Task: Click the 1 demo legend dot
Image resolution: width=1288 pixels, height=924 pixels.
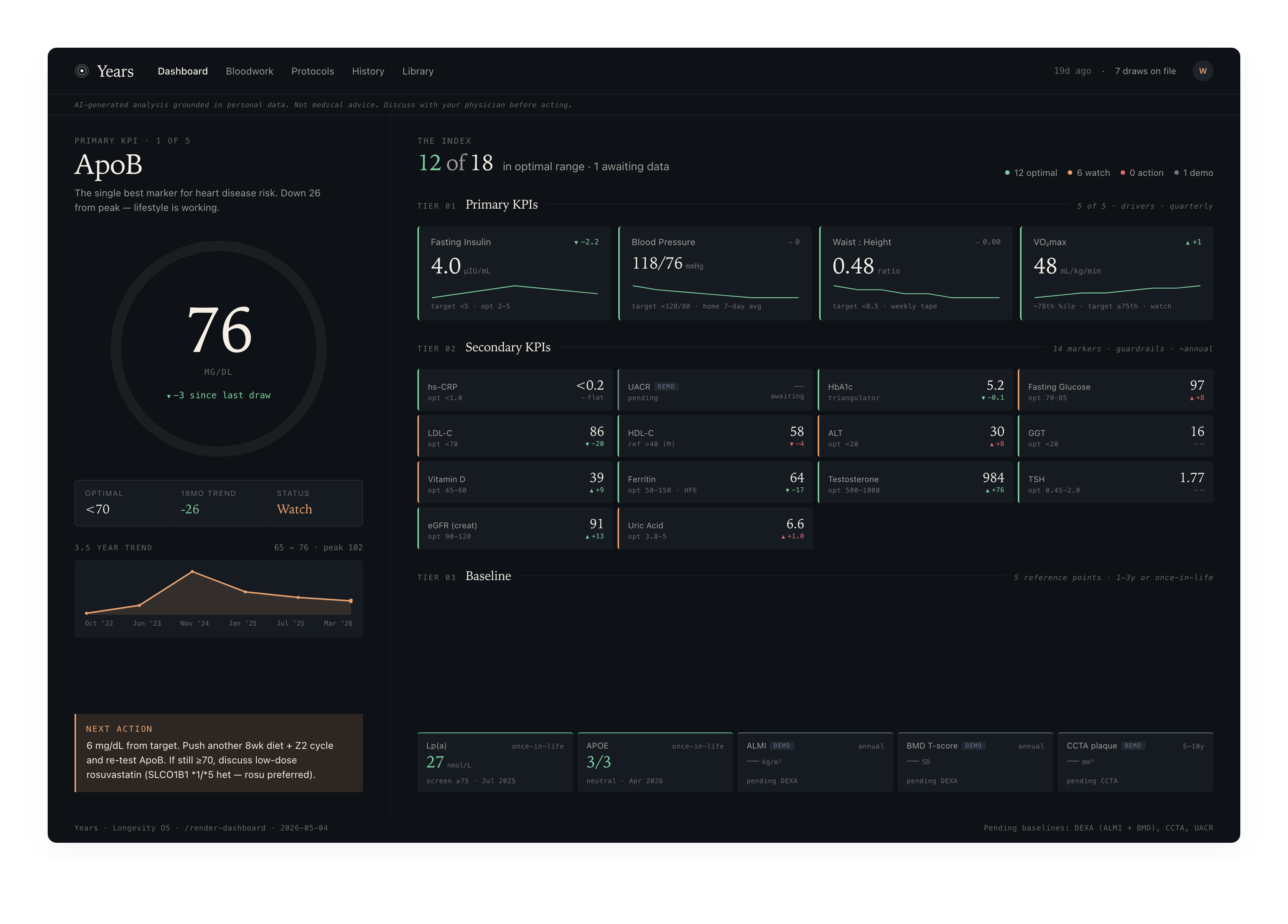Action: (1176, 173)
